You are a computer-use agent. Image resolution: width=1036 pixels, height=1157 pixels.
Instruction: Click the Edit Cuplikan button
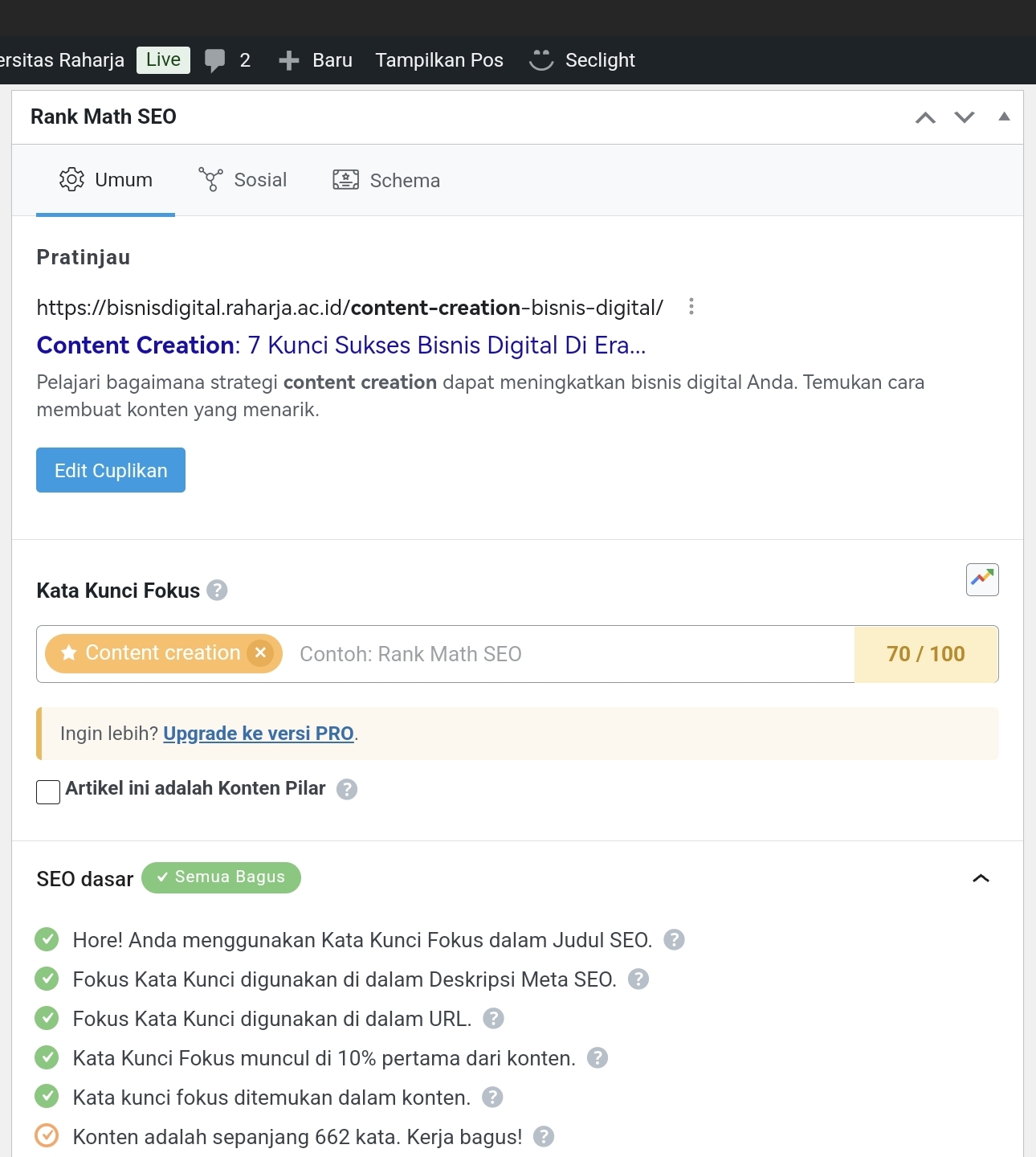click(111, 470)
